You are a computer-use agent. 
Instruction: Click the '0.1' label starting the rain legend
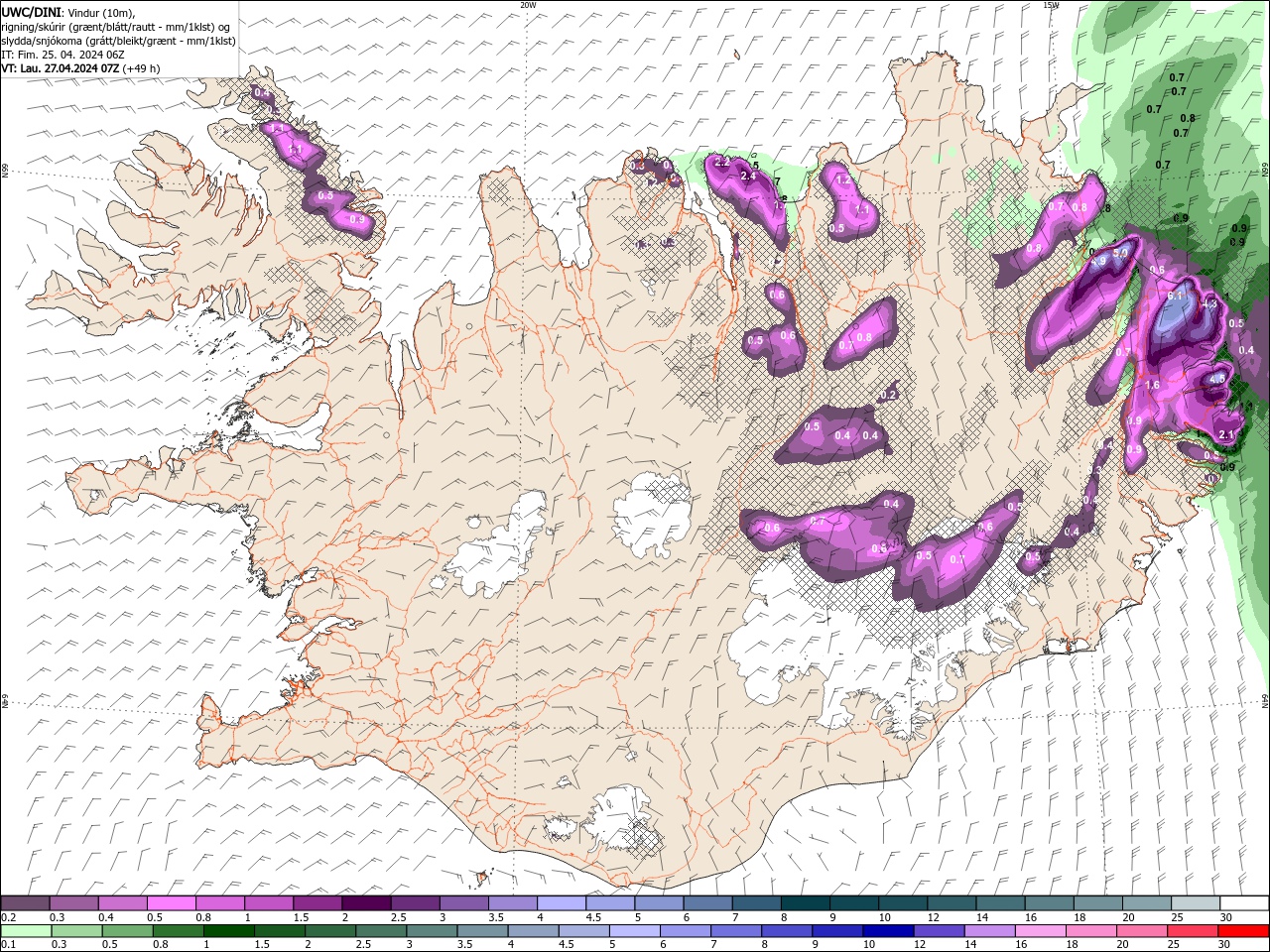(x=8, y=945)
